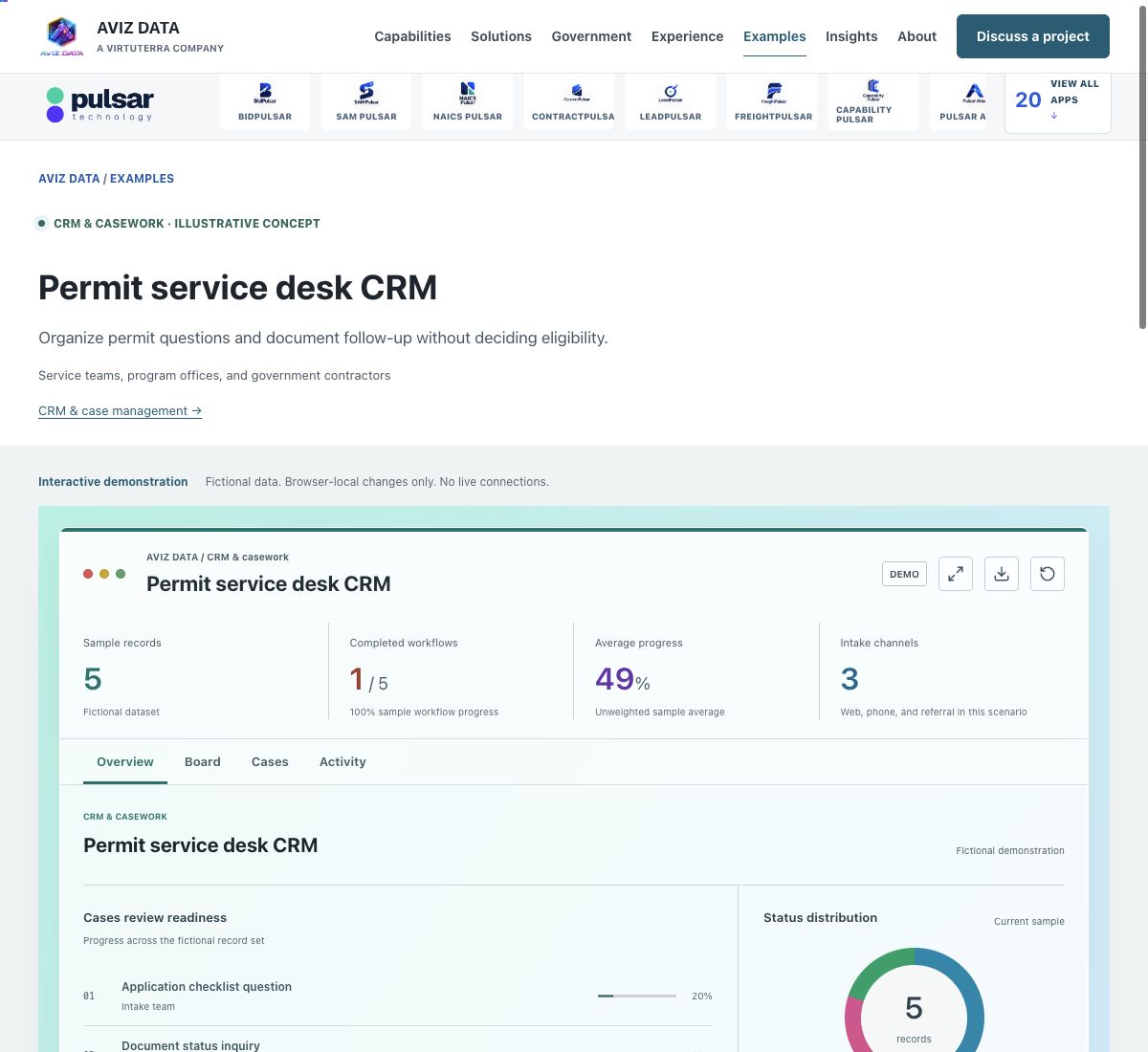Click the Cases review readiness heading
The height and width of the screenshot is (1052, 1148).
click(155, 917)
